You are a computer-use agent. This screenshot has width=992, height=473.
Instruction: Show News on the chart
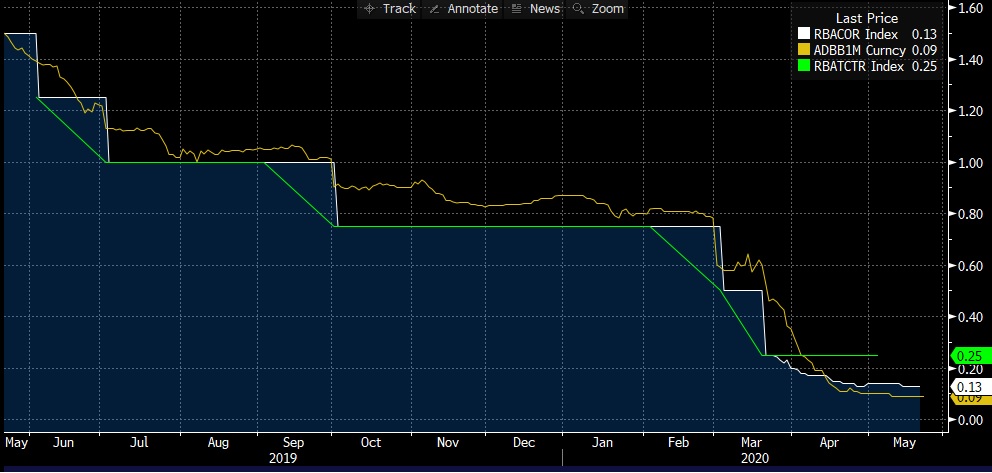545,9
